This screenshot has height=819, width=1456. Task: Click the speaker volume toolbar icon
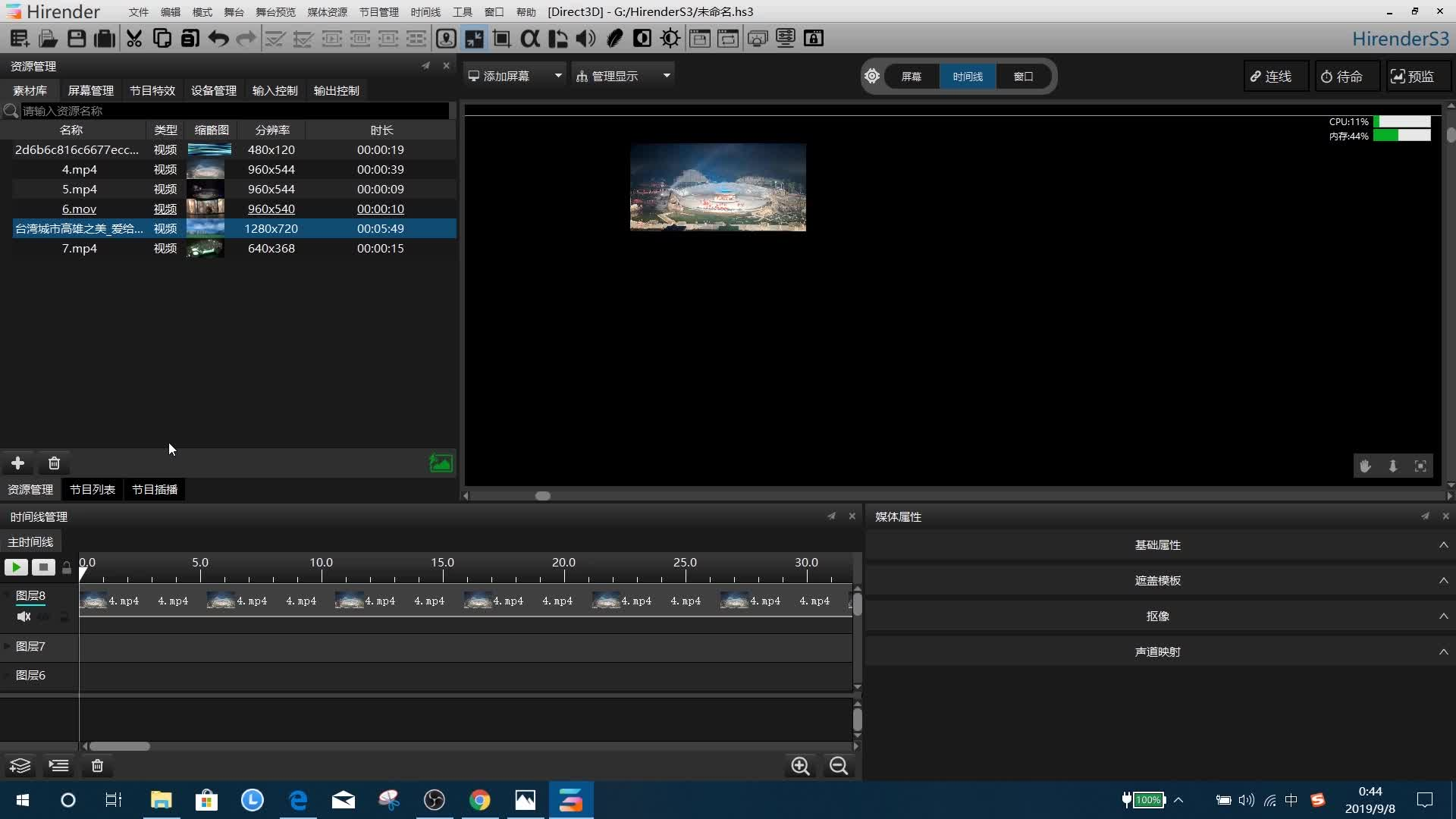tap(585, 39)
